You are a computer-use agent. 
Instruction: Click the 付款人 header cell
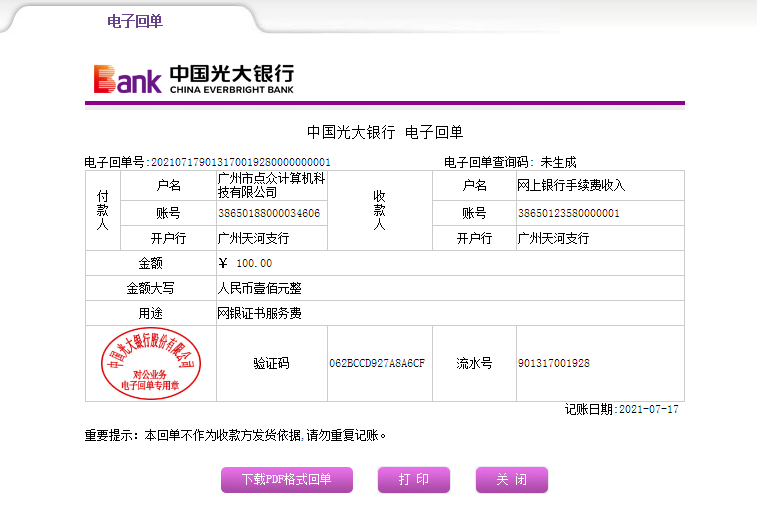[x=102, y=211]
